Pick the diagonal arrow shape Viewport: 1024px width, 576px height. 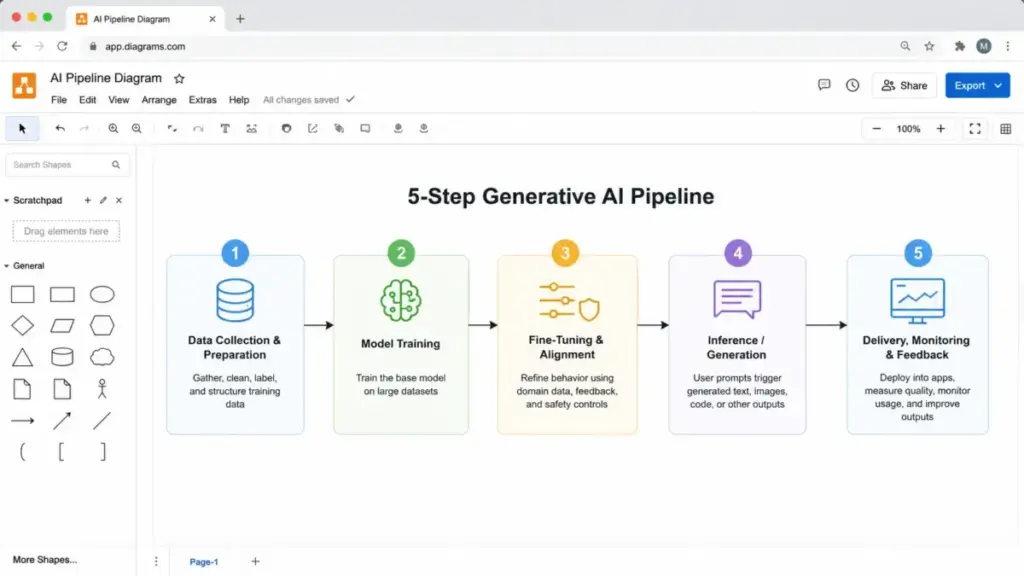coord(62,421)
